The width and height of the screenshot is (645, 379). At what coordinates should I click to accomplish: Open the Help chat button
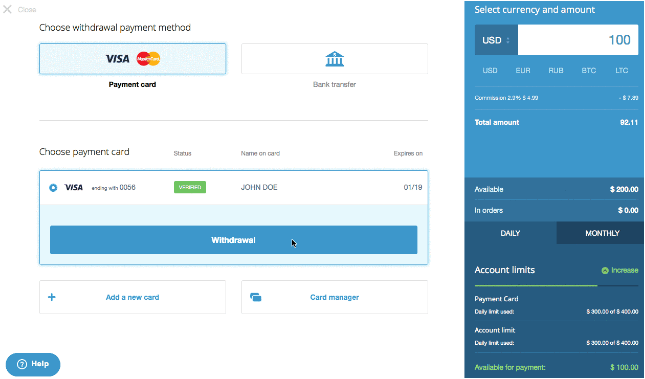pyautogui.click(x=33, y=364)
